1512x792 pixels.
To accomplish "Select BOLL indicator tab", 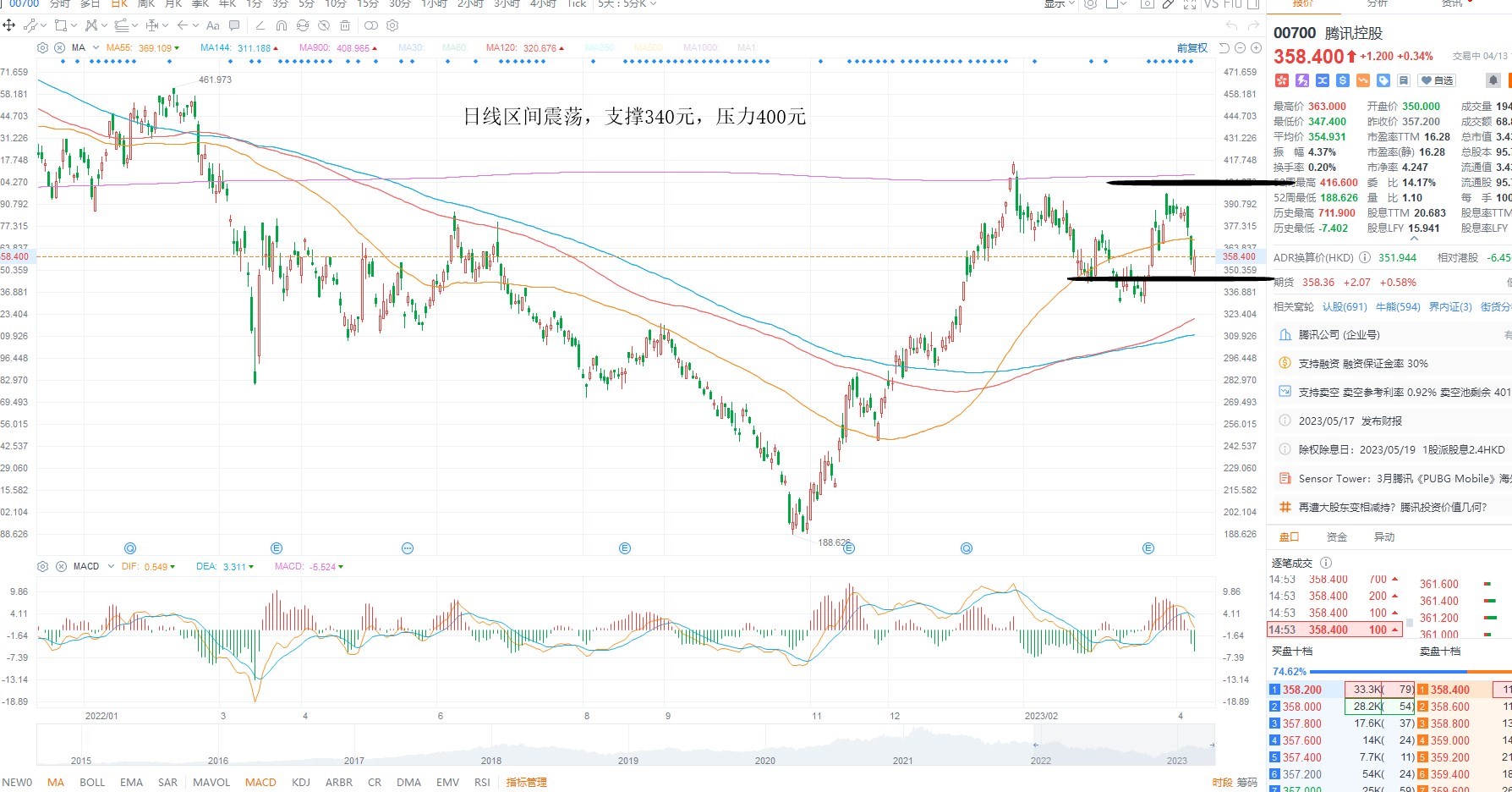I will 92,783.
